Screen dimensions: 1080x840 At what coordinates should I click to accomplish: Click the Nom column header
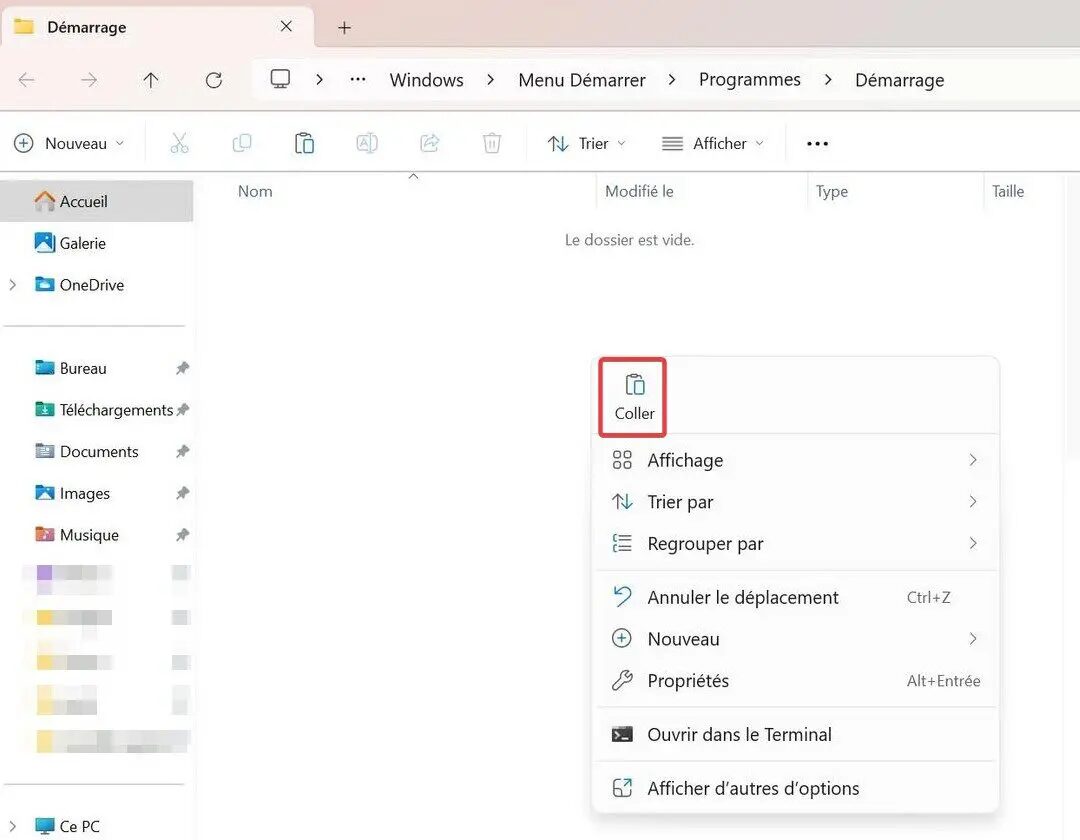(x=255, y=191)
